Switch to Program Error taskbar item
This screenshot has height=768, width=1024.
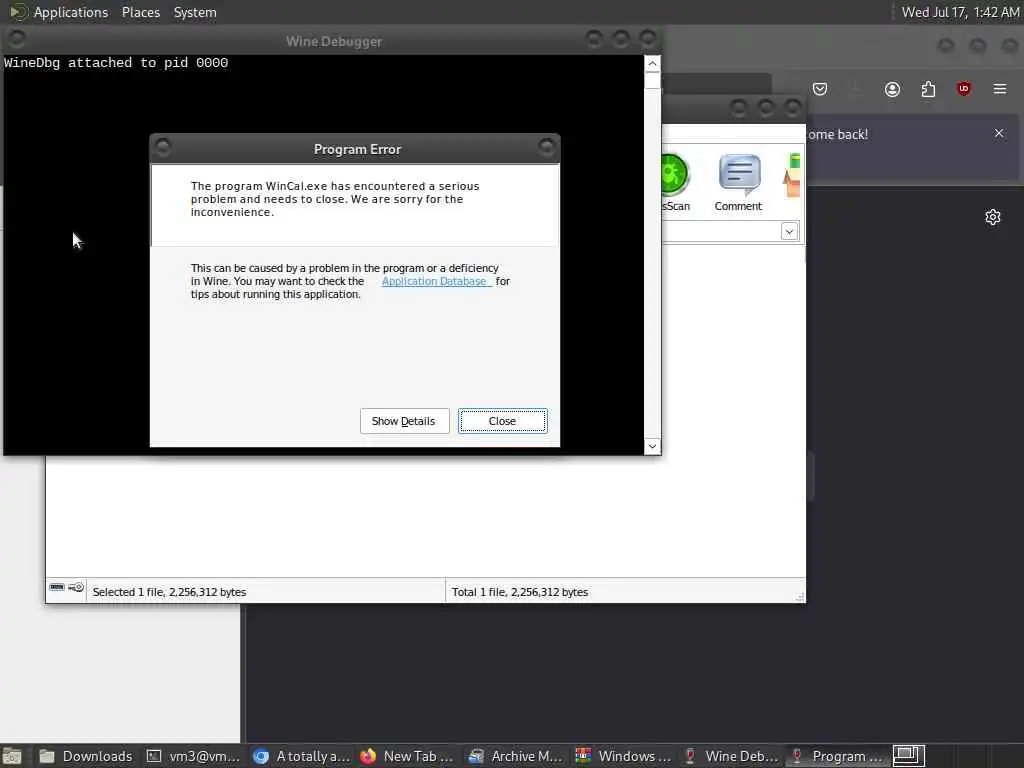[x=837, y=756]
